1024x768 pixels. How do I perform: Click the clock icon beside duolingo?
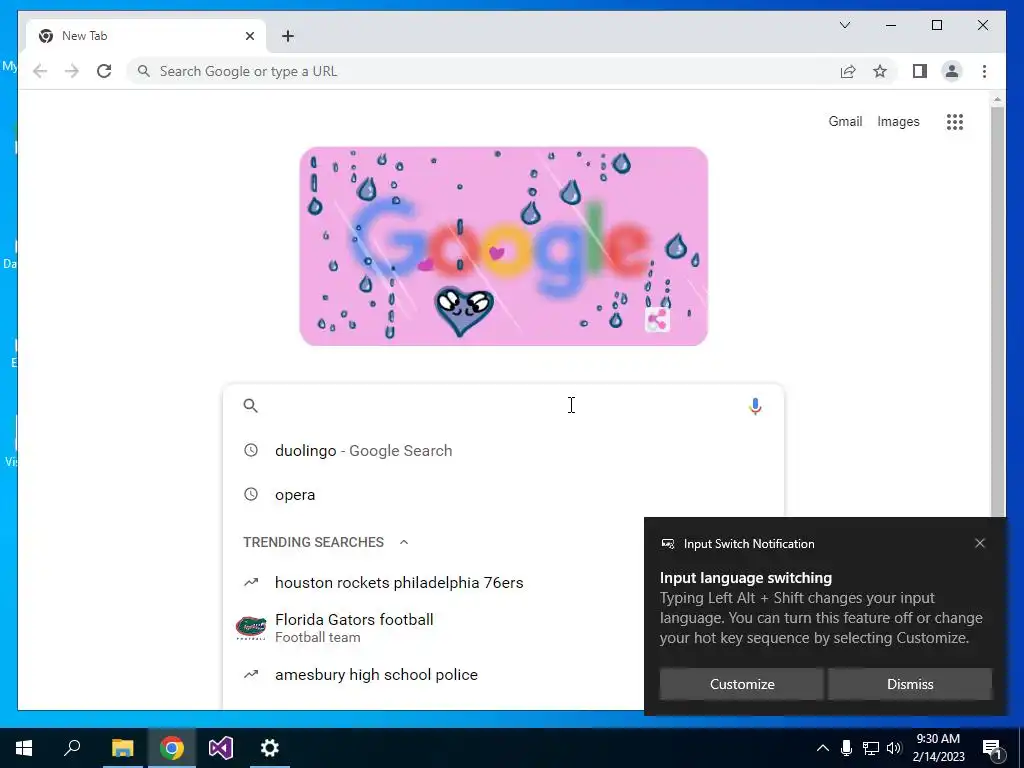[x=251, y=450]
